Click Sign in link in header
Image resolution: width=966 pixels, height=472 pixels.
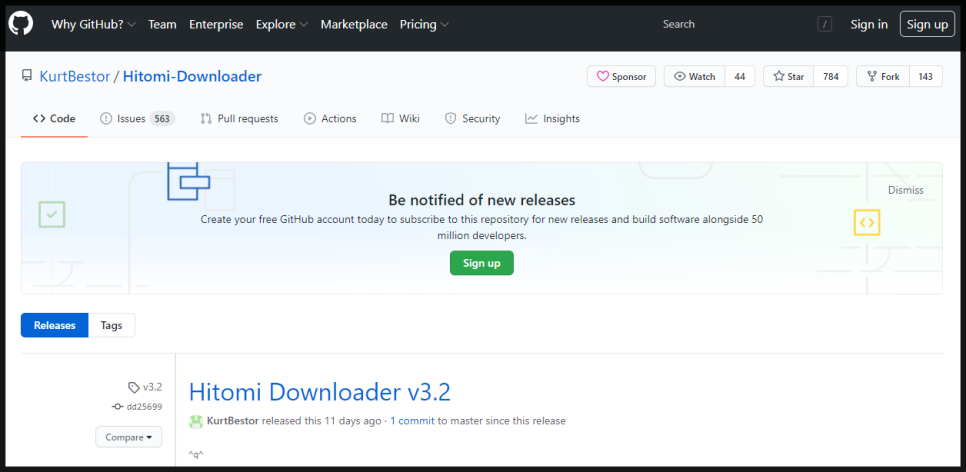pos(869,25)
